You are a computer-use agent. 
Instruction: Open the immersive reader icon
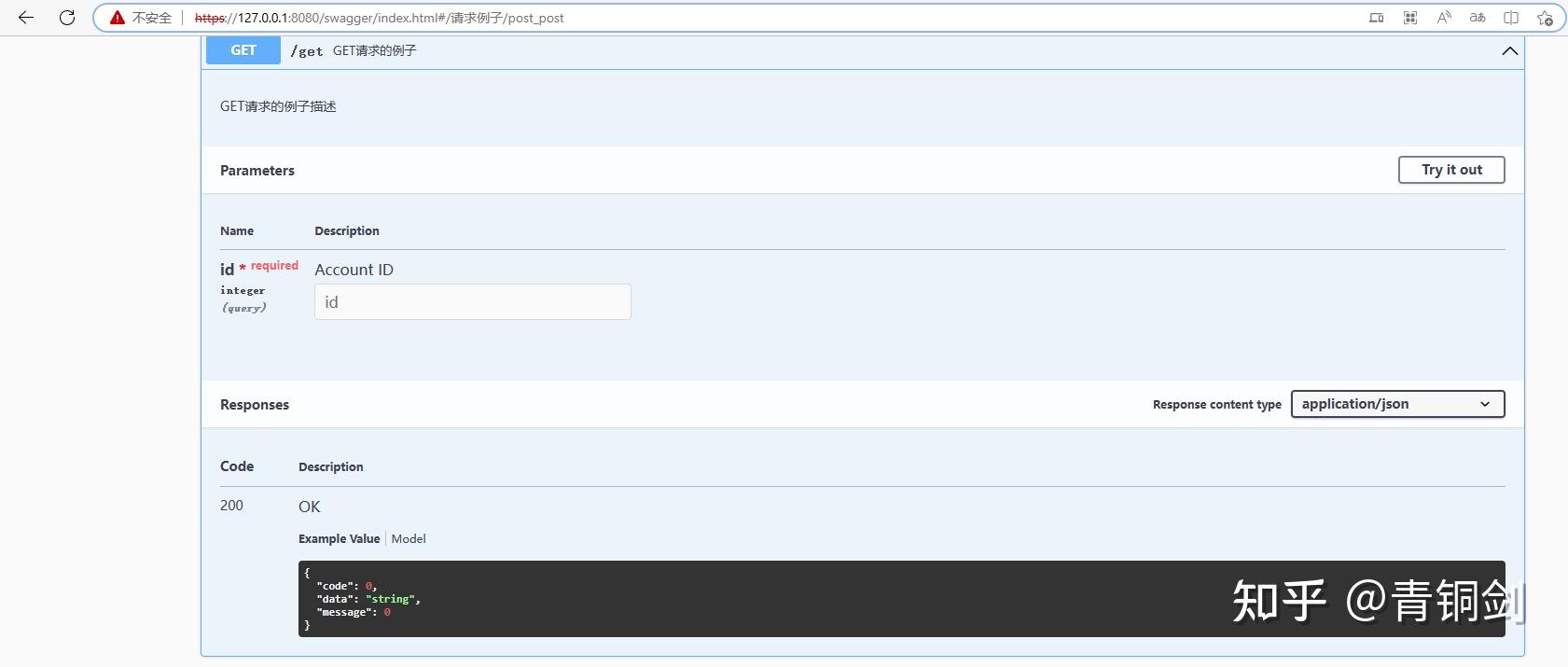click(1511, 18)
